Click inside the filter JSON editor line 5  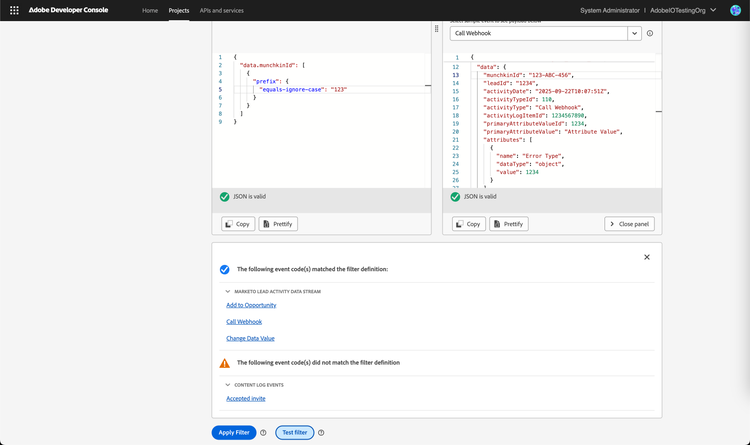point(300,90)
